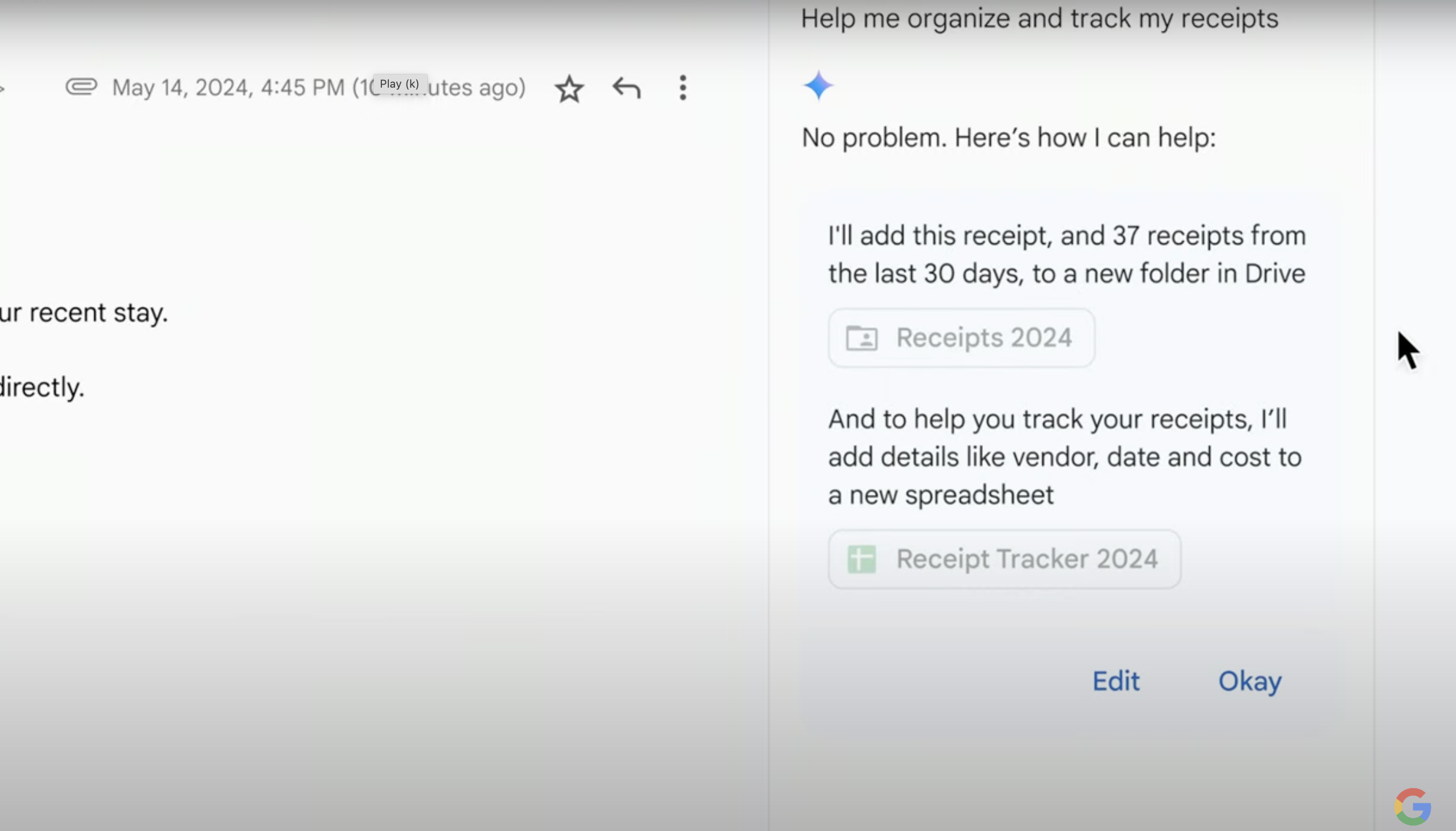
Task: Click the green Sheets icon in tracker chip
Action: pos(862,559)
